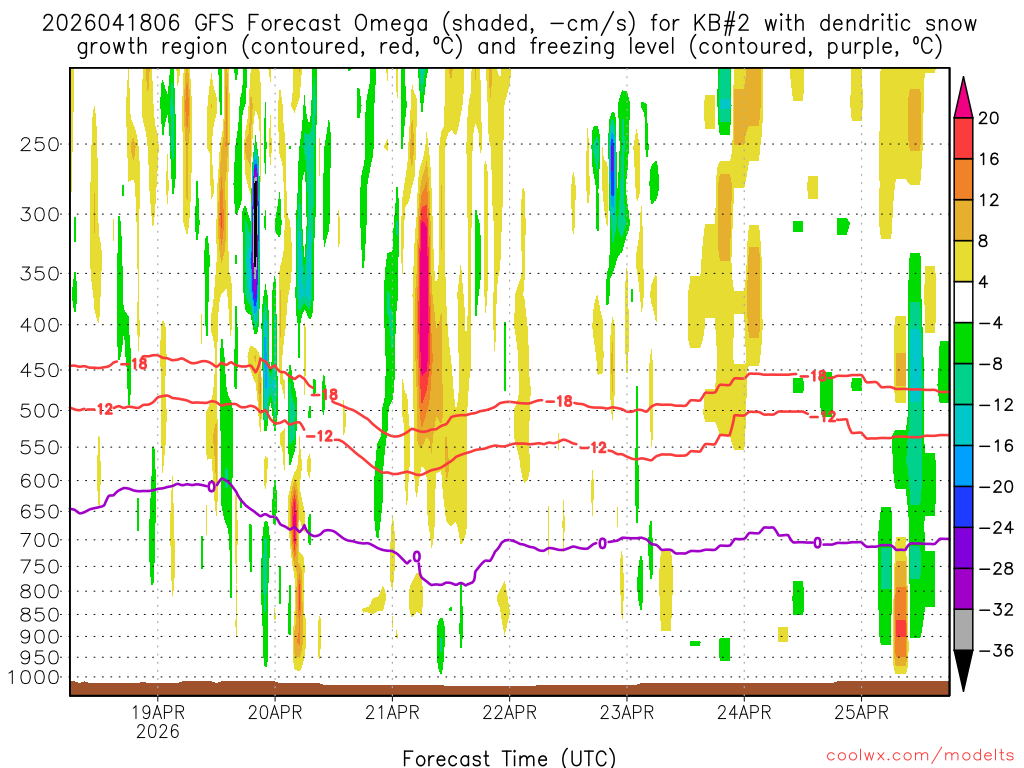Click the 20APR date label

pyautogui.click(x=275, y=712)
